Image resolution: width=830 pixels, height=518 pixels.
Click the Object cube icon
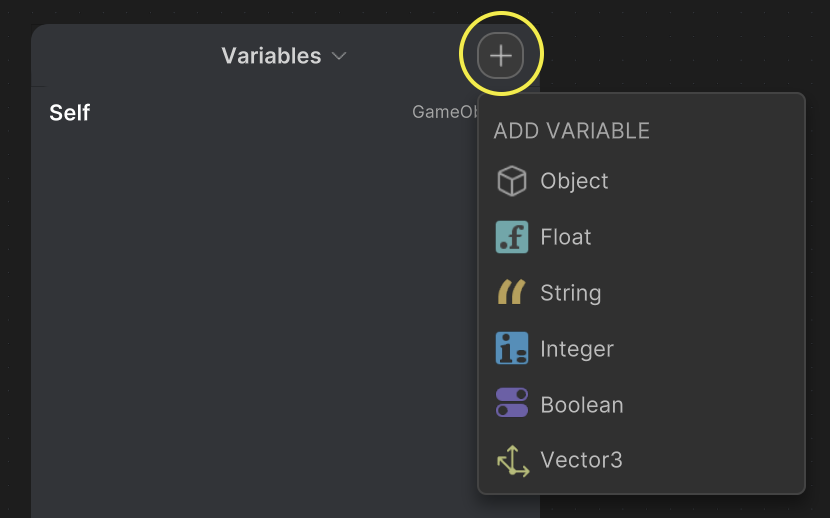[x=512, y=181]
